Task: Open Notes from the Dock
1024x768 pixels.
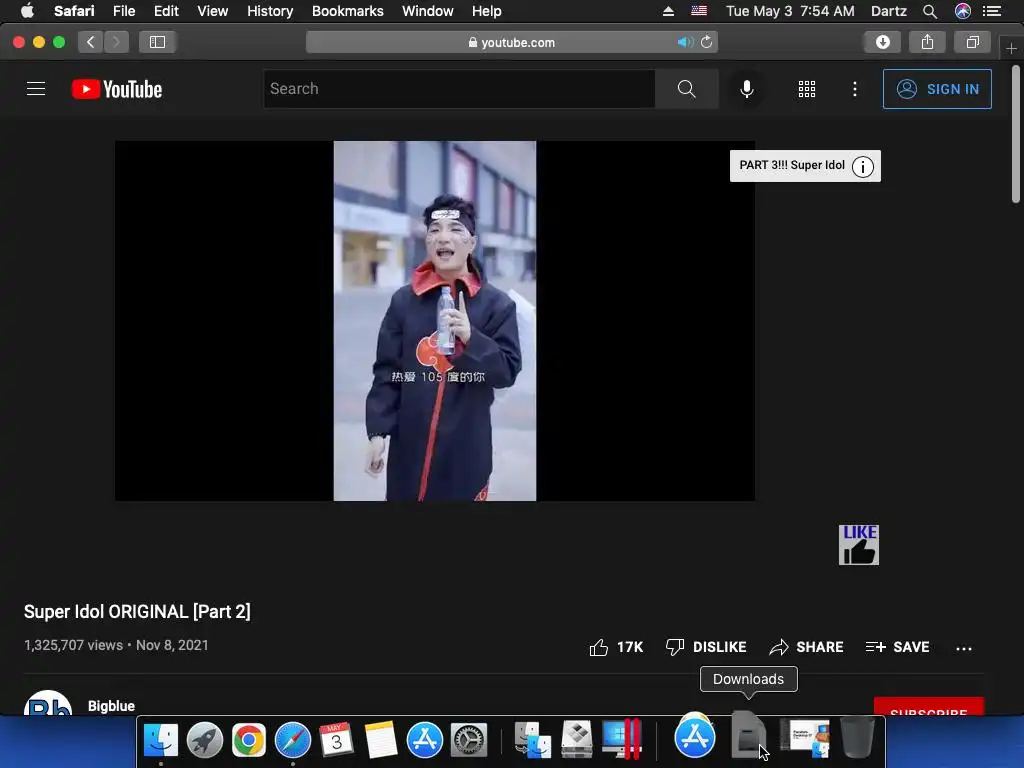Action: coord(381,740)
